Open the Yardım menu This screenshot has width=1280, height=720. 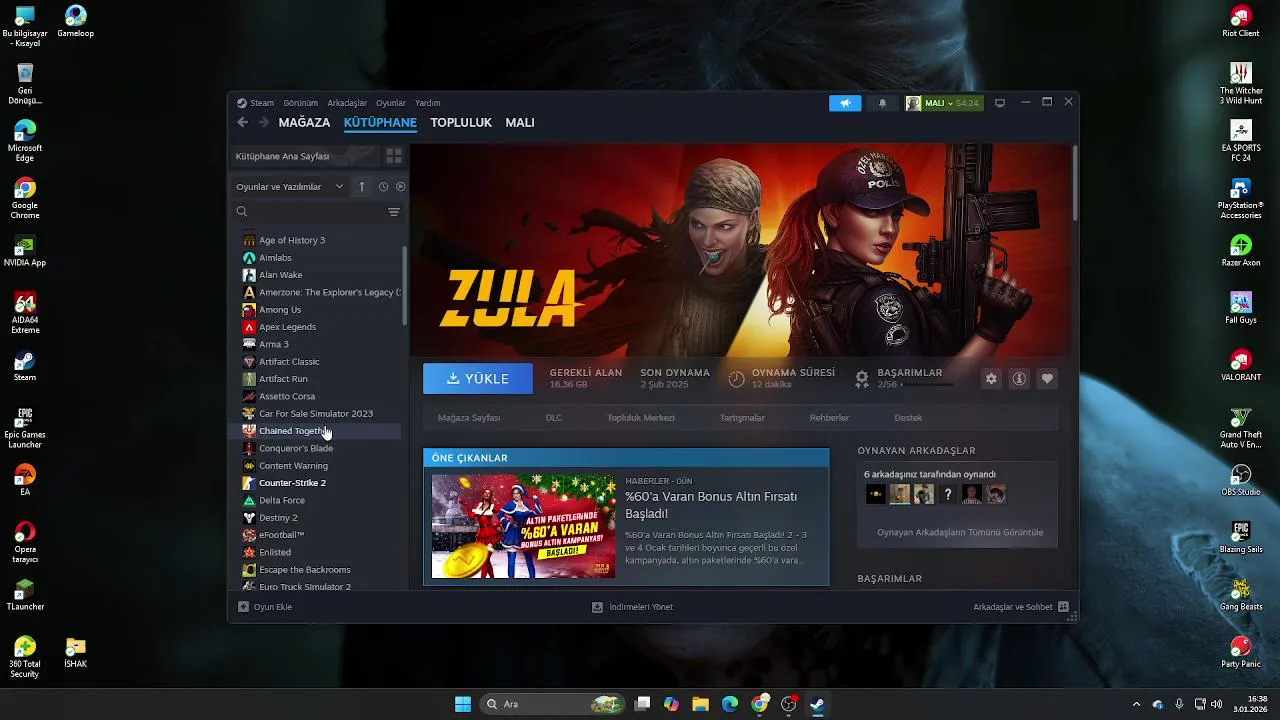(x=427, y=103)
